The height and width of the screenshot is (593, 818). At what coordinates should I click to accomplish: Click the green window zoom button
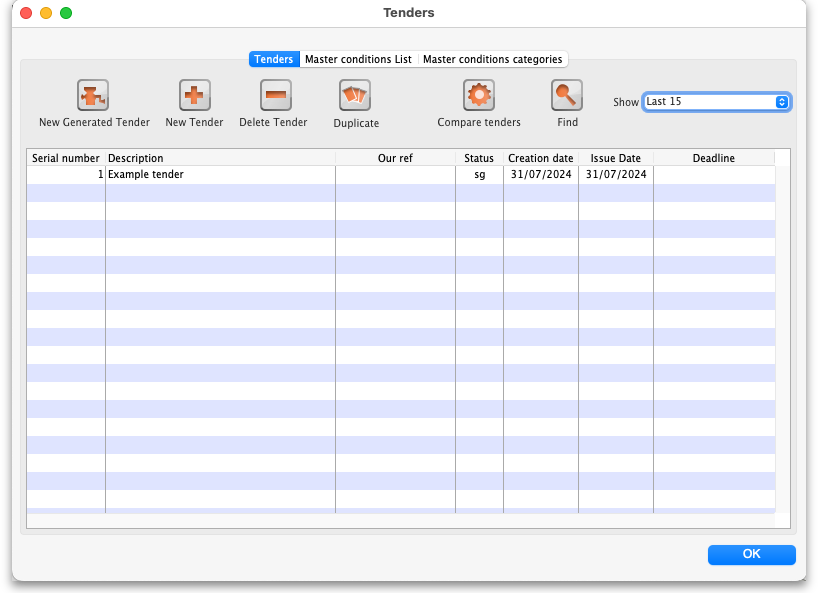coord(66,13)
